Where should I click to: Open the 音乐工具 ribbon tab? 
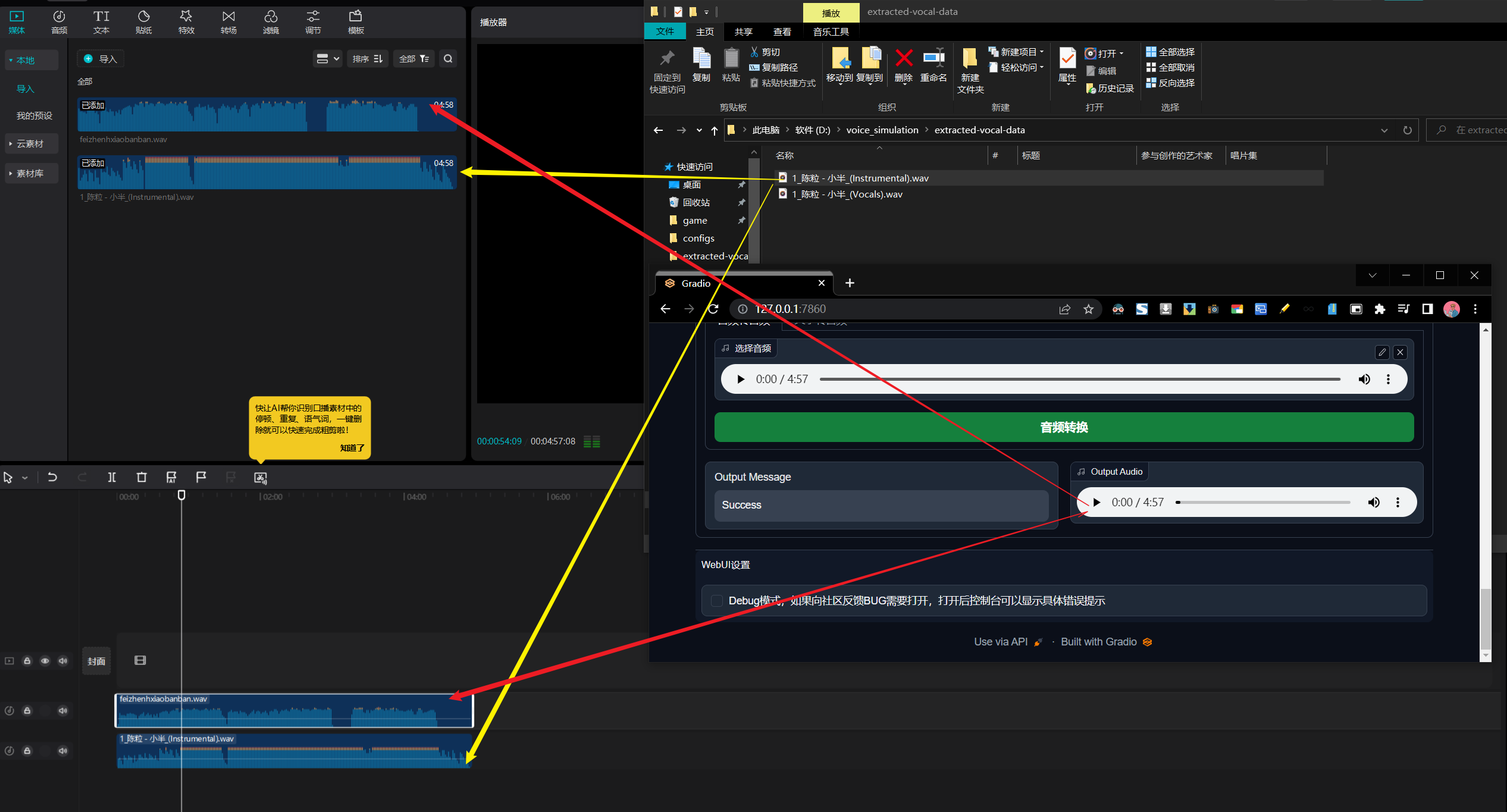[831, 32]
